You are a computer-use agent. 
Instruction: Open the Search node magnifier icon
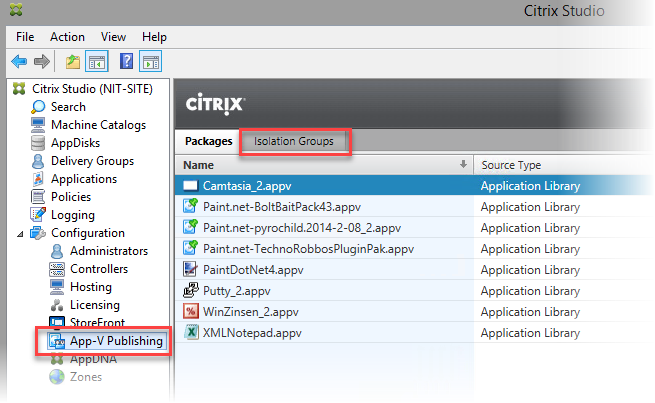pyautogui.click(x=38, y=107)
